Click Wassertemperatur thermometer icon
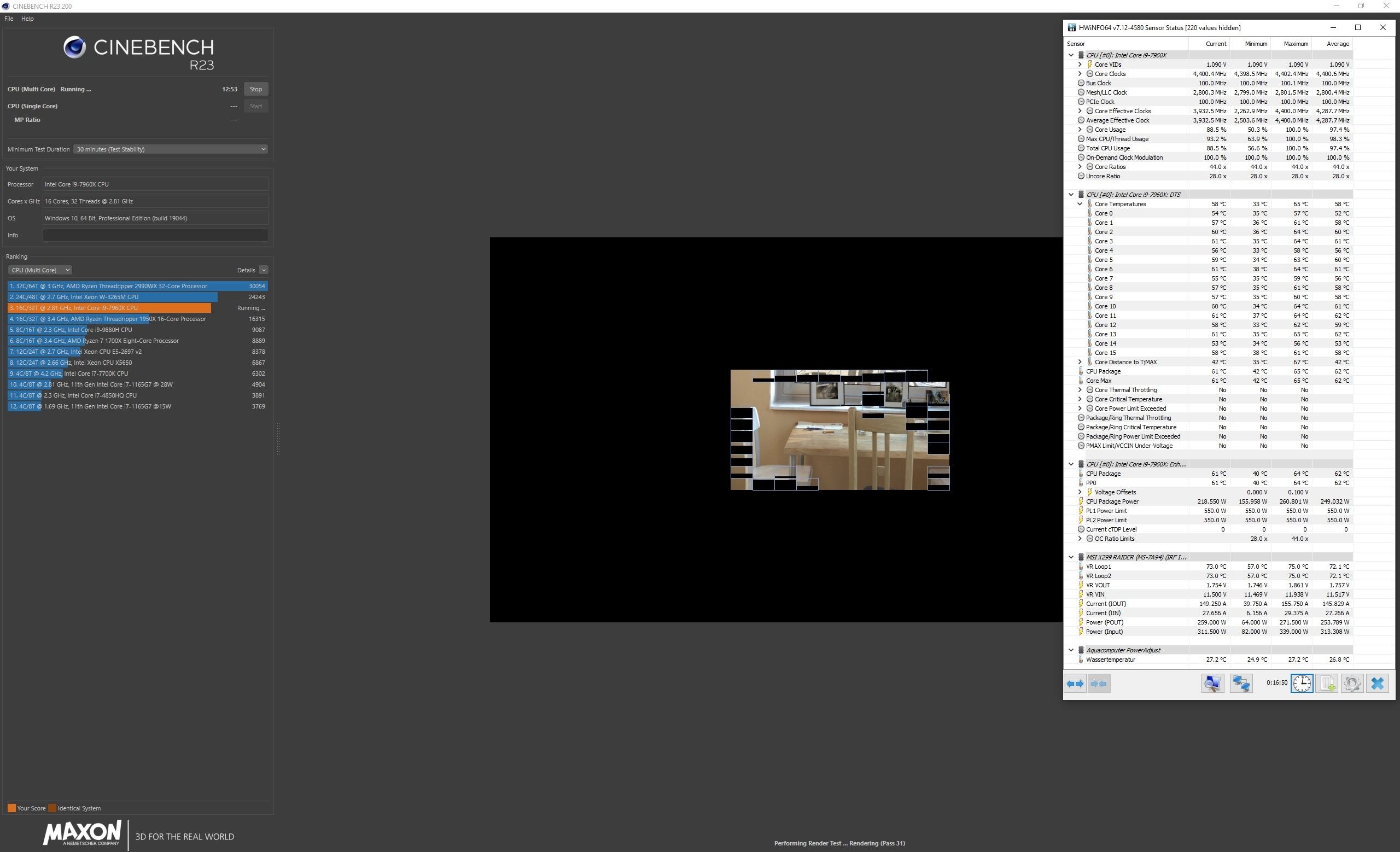1400x852 pixels. [1081, 660]
